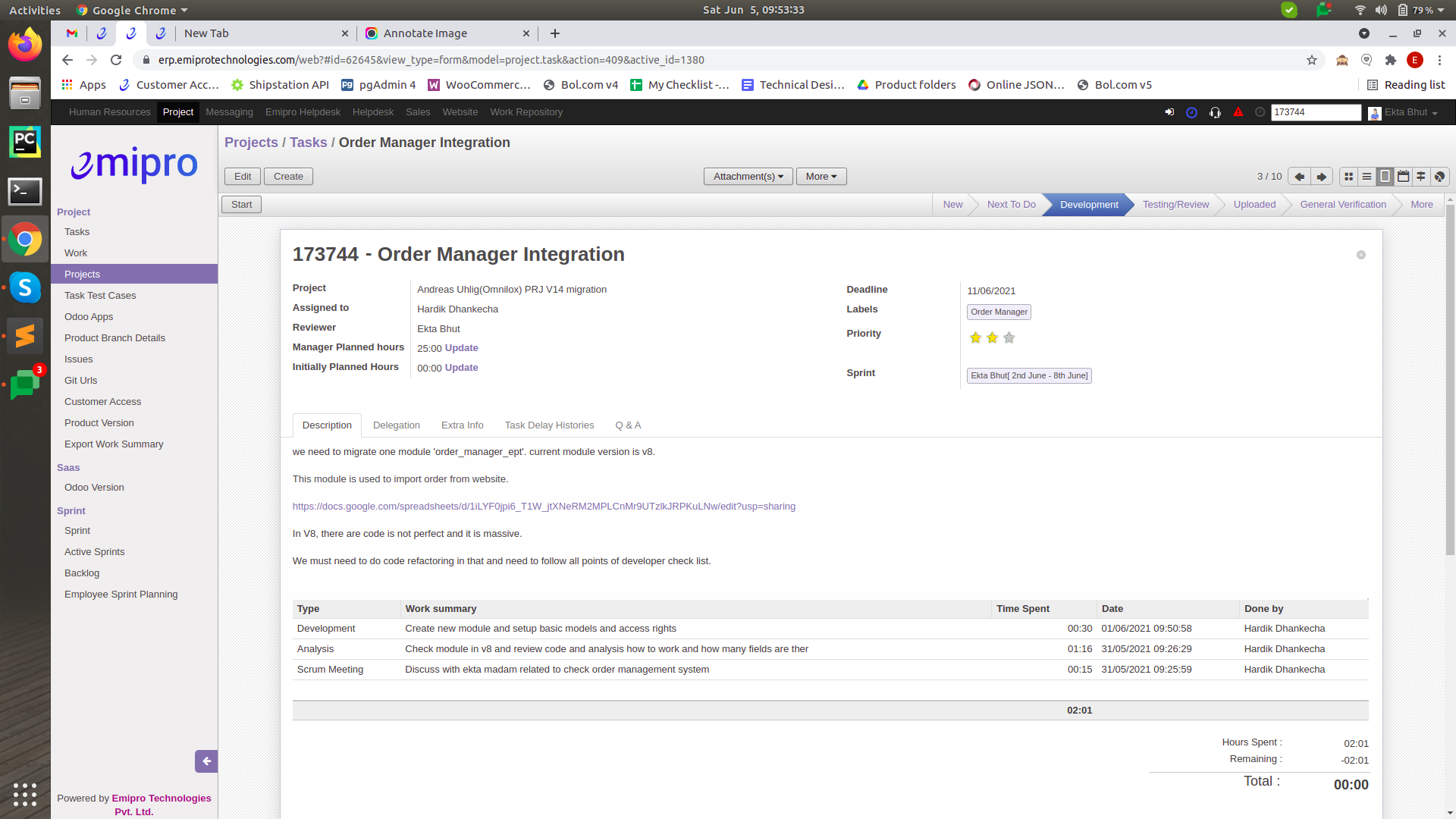Open the Gantt view icon
Image resolution: width=1456 pixels, height=819 pixels.
coord(1421,177)
